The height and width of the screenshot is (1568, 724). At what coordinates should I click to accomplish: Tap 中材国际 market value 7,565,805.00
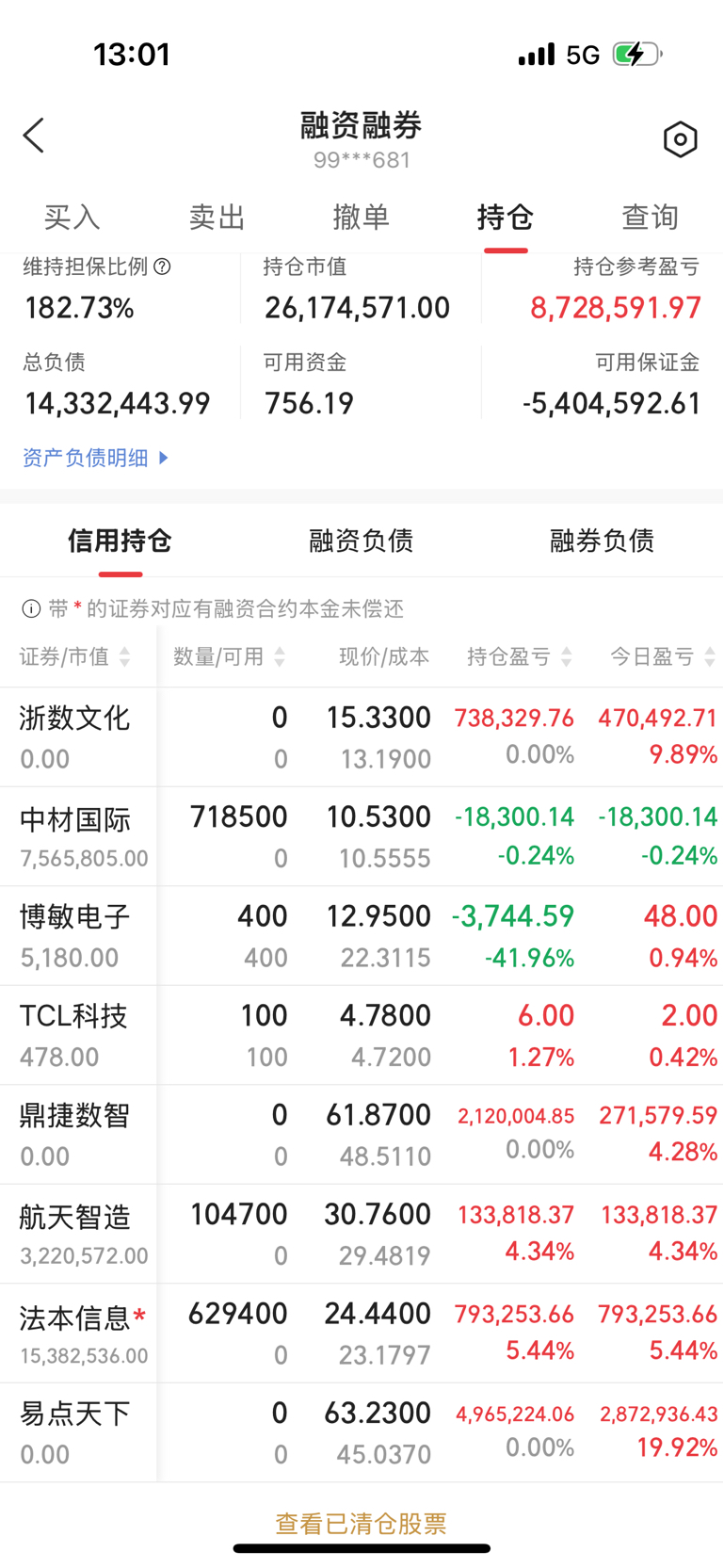85,859
